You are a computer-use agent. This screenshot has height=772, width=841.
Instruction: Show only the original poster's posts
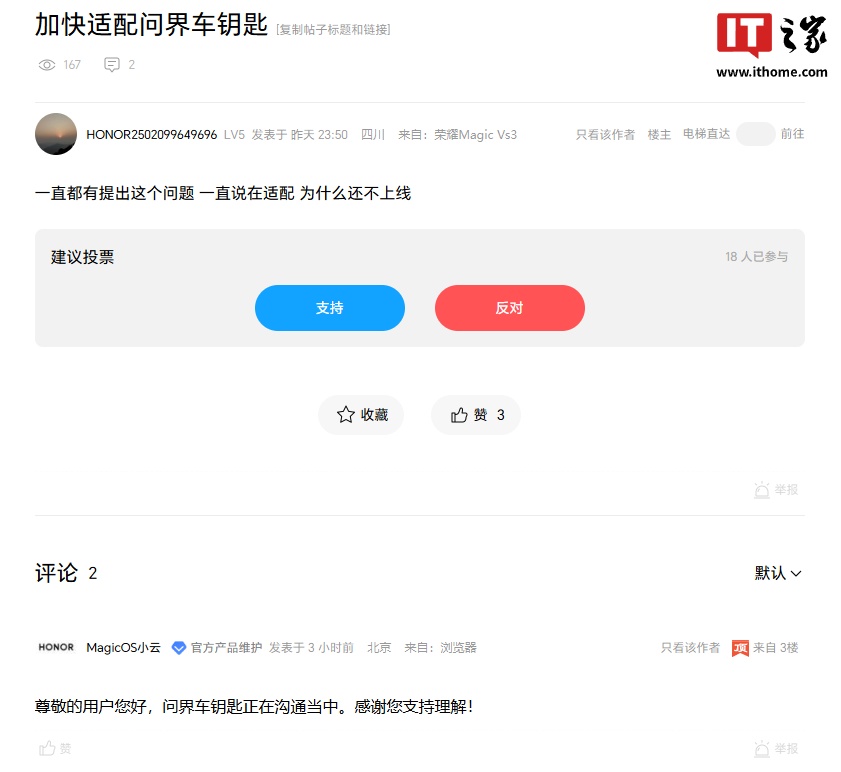(x=605, y=135)
